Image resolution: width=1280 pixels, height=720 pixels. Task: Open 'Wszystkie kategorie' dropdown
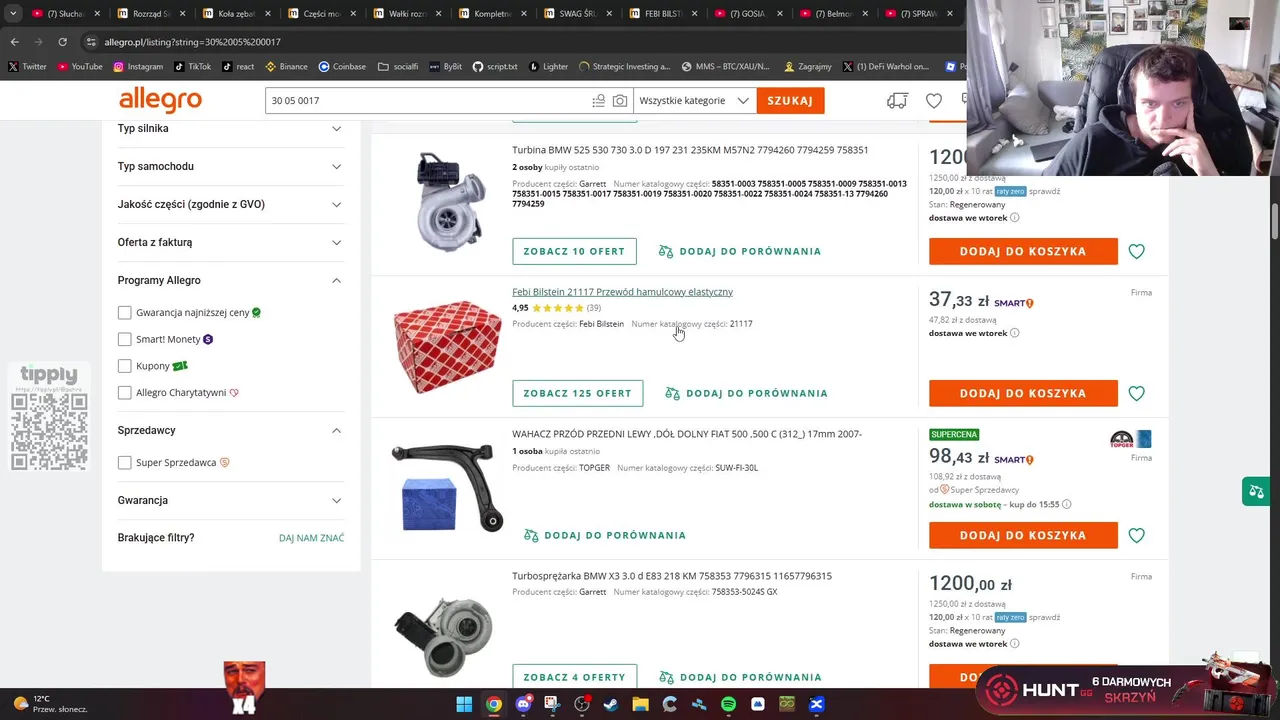pos(694,101)
